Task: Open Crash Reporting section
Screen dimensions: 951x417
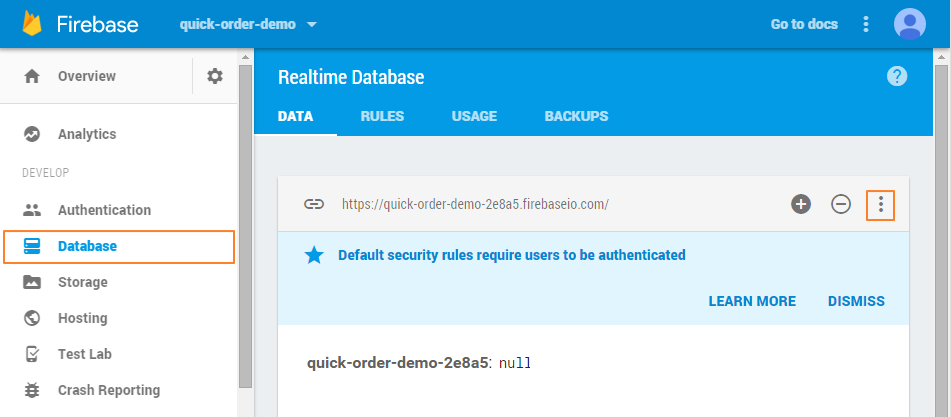Action: (x=109, y=390)
